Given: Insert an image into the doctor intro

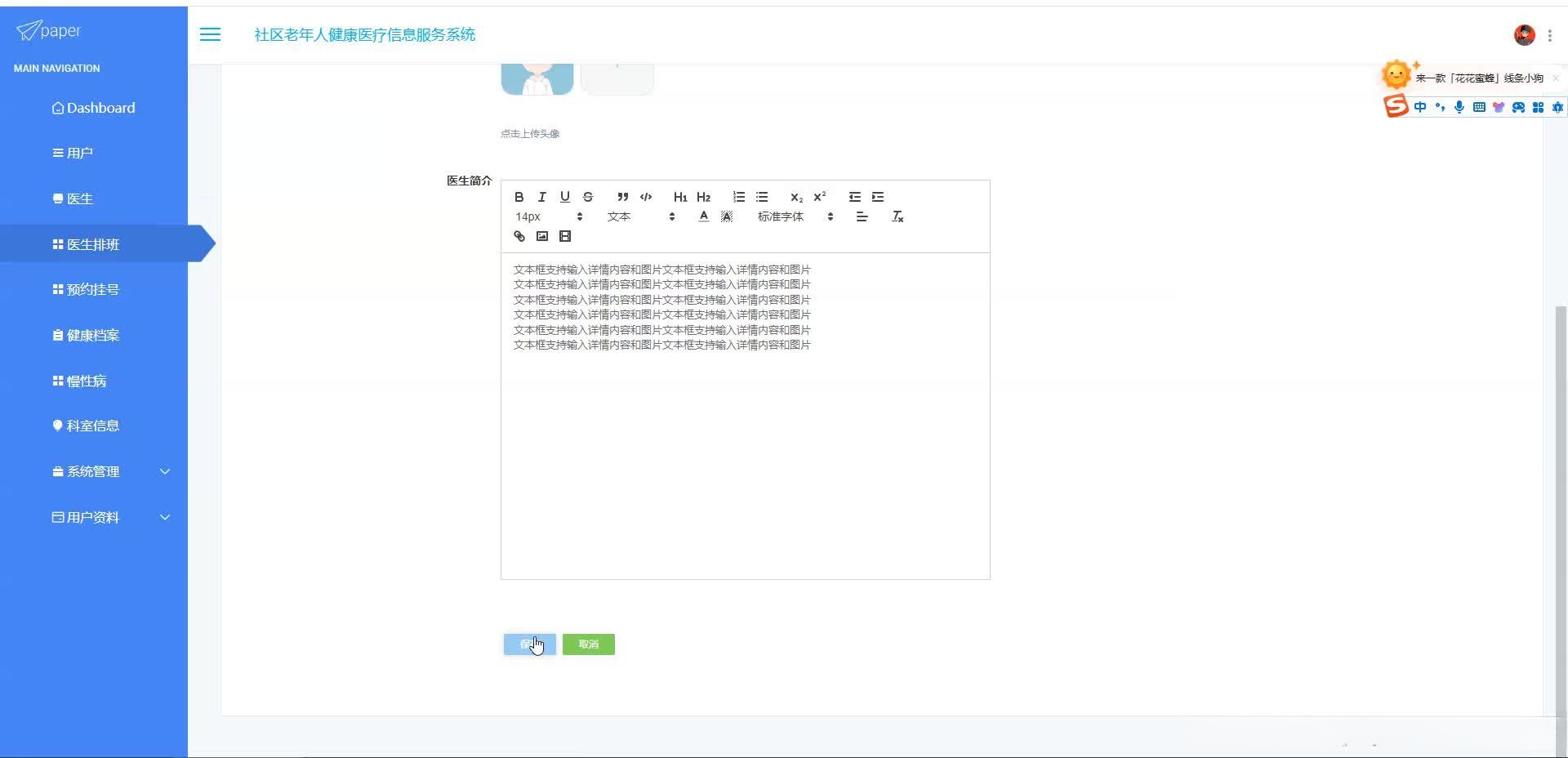Looking at the screenshot, I should [x=541, y=236].
